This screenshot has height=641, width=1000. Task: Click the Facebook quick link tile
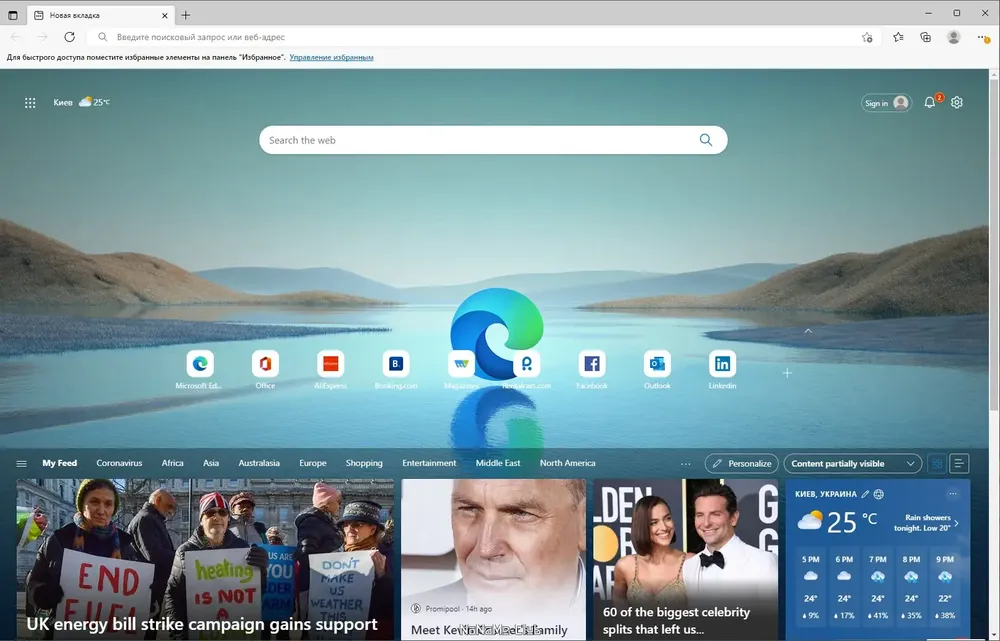592,364
